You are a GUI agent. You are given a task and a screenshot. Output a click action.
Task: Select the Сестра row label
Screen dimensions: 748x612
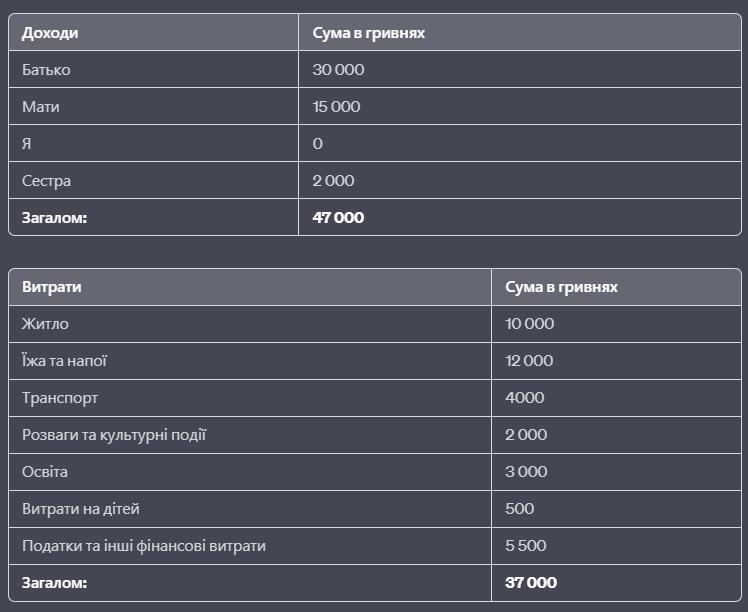[46, 181]
